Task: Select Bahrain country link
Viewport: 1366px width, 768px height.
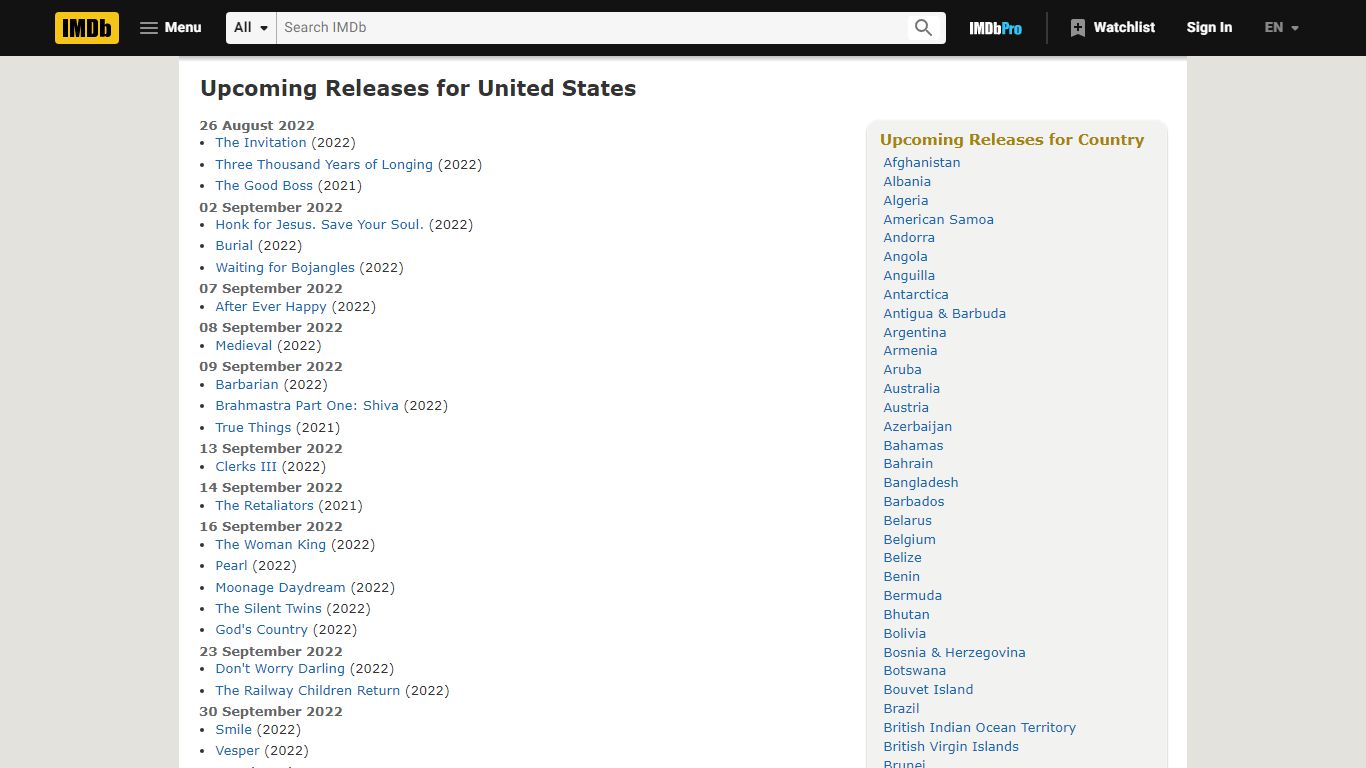Action: (x=908, y=464)
